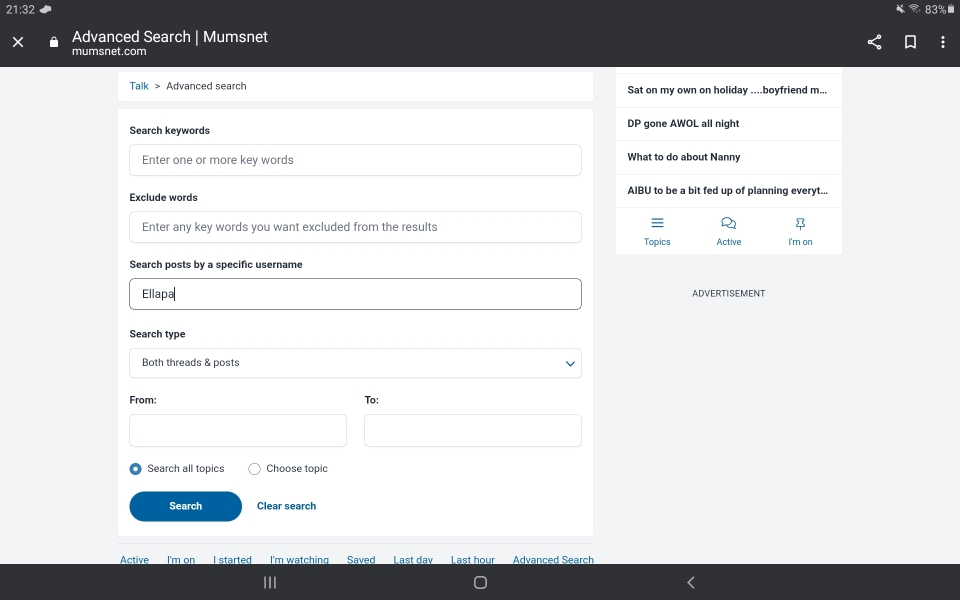Screen dimensions: 960x600
Task: Open the Saved item in bottom bar
Action: (x=360, y=559)
